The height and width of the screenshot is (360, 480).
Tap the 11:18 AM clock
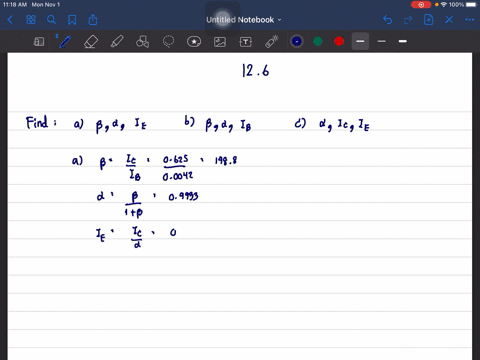point(15,5)
